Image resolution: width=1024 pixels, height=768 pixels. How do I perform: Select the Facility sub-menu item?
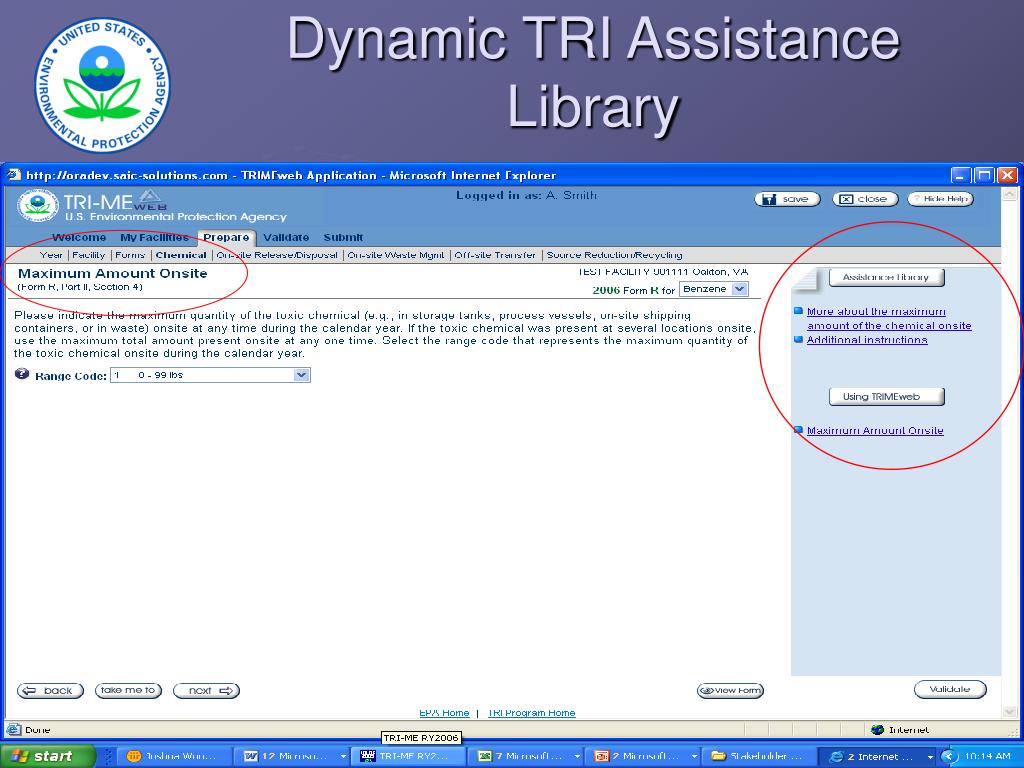click(88, 255)
